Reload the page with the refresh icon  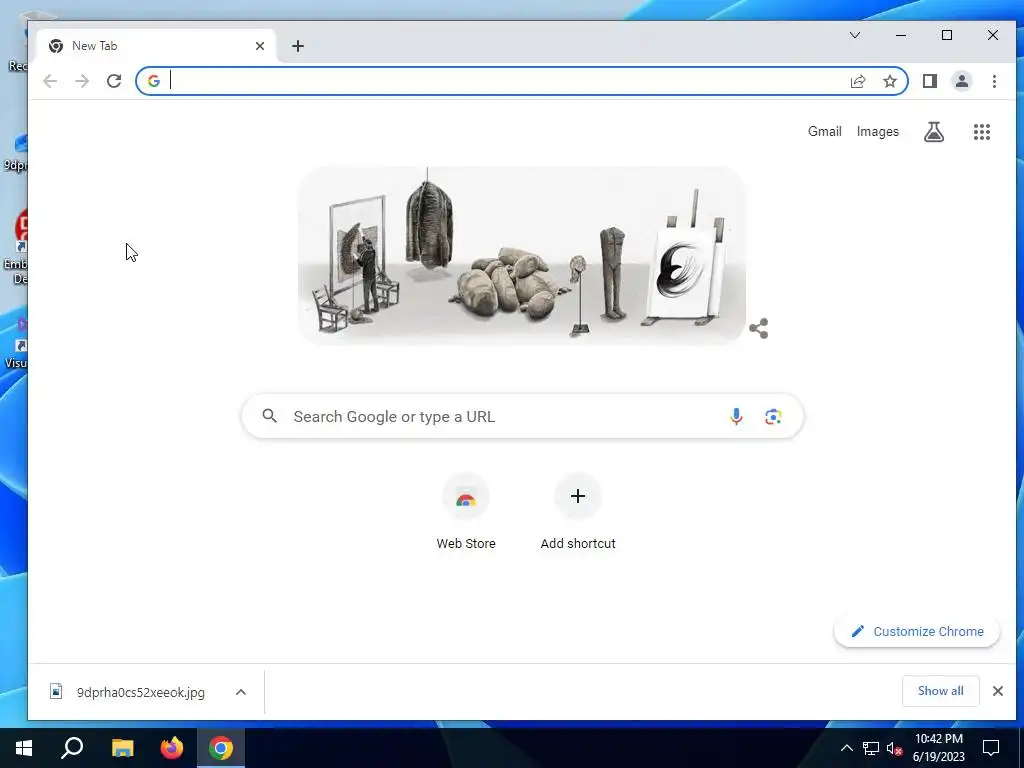pos(114,81)
